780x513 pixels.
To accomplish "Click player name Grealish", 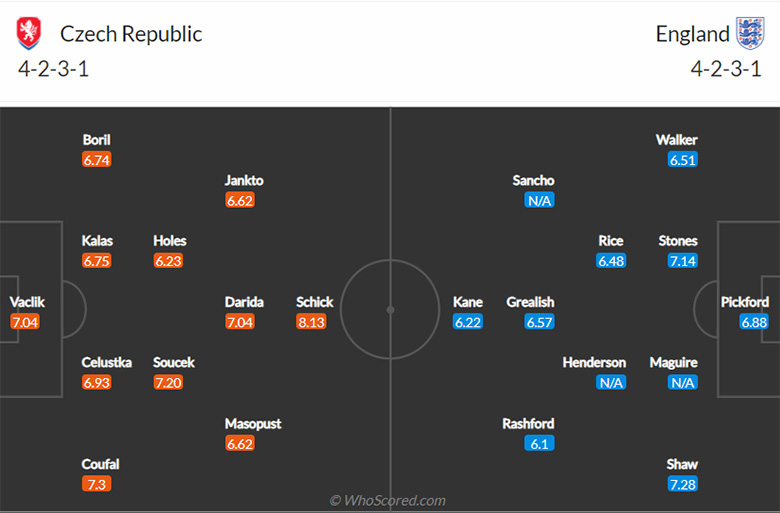I will tap(530, 302).
